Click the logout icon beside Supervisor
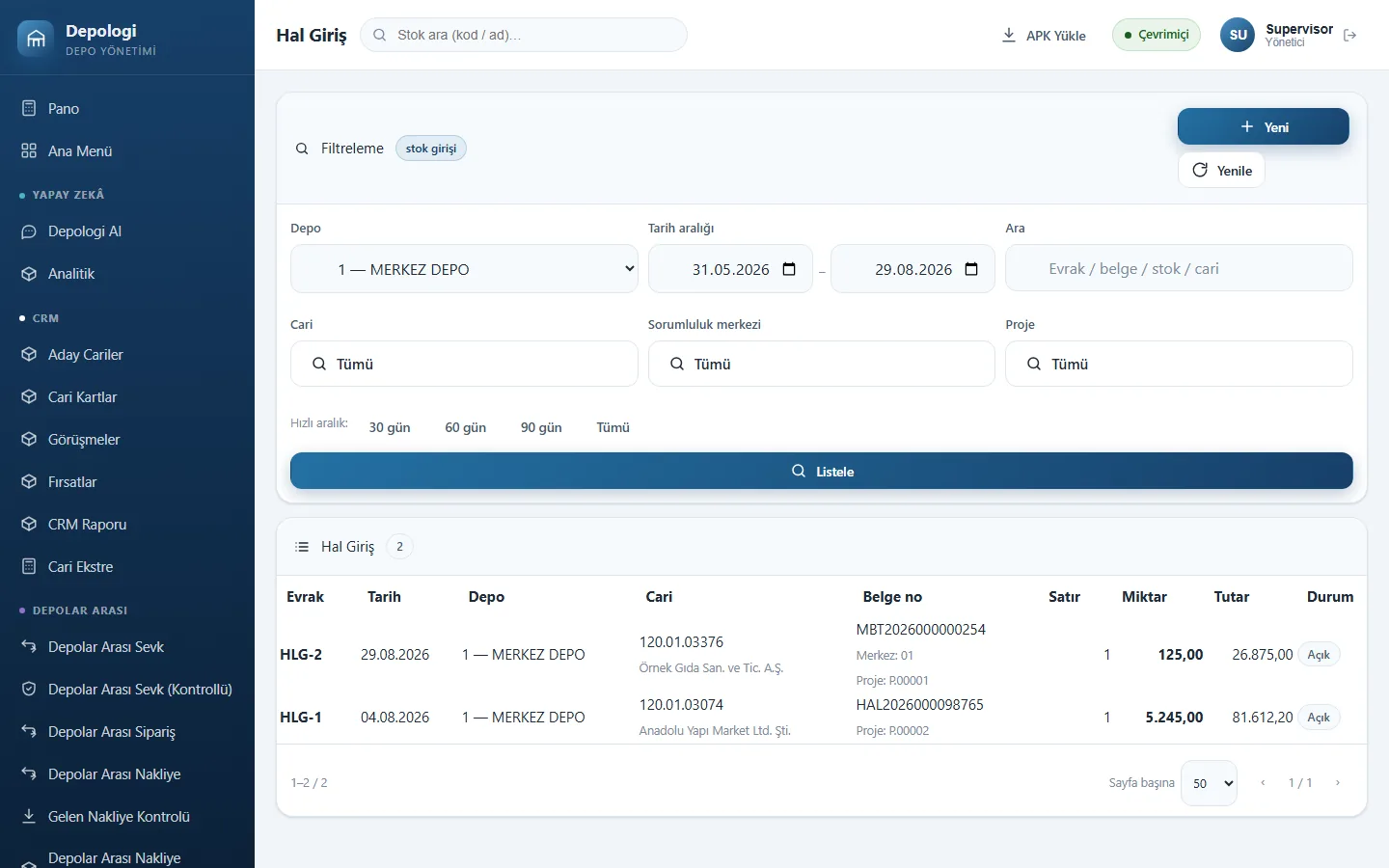1389x868 pixels. point(1350,35)
